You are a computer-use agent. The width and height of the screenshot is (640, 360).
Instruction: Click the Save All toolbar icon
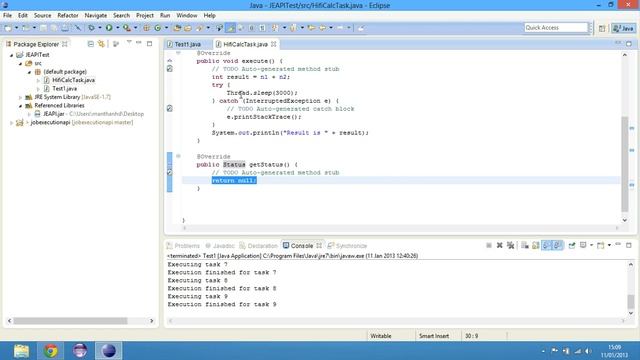(x=54, y=28)
